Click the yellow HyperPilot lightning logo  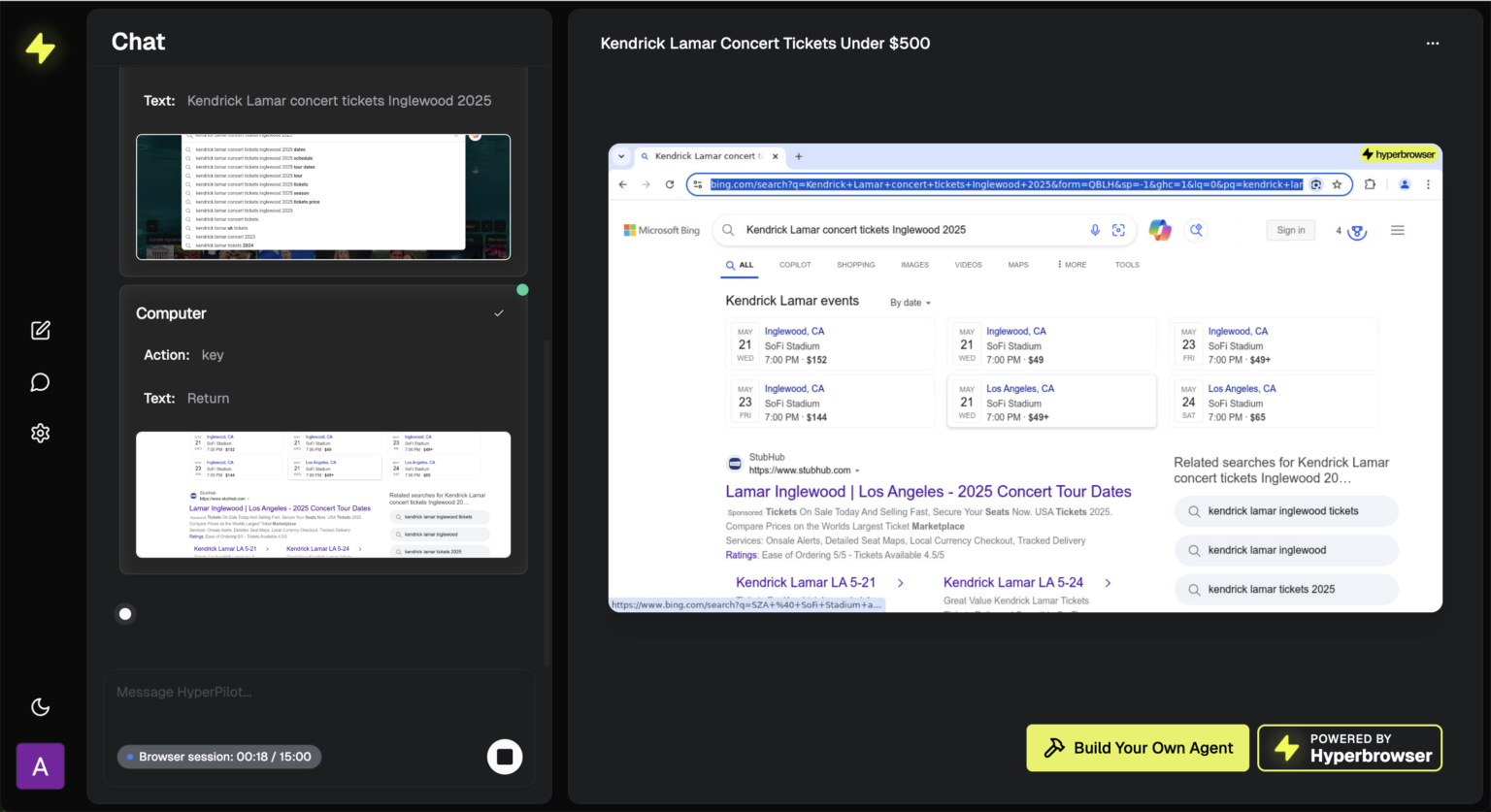[40, 48]
